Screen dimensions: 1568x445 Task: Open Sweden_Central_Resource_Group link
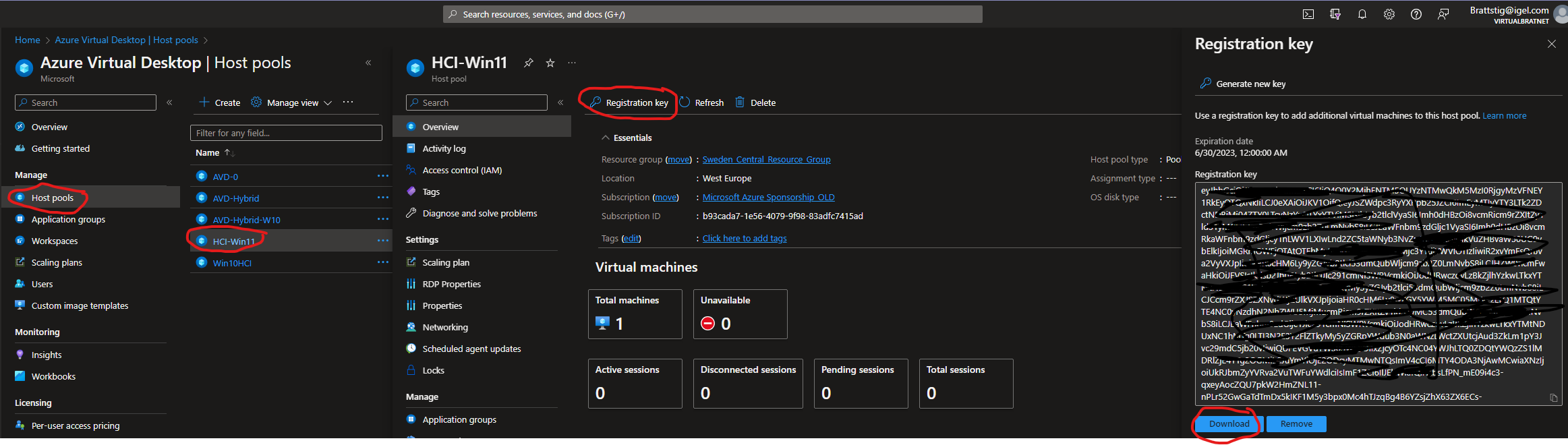click(x=766, y=160)
